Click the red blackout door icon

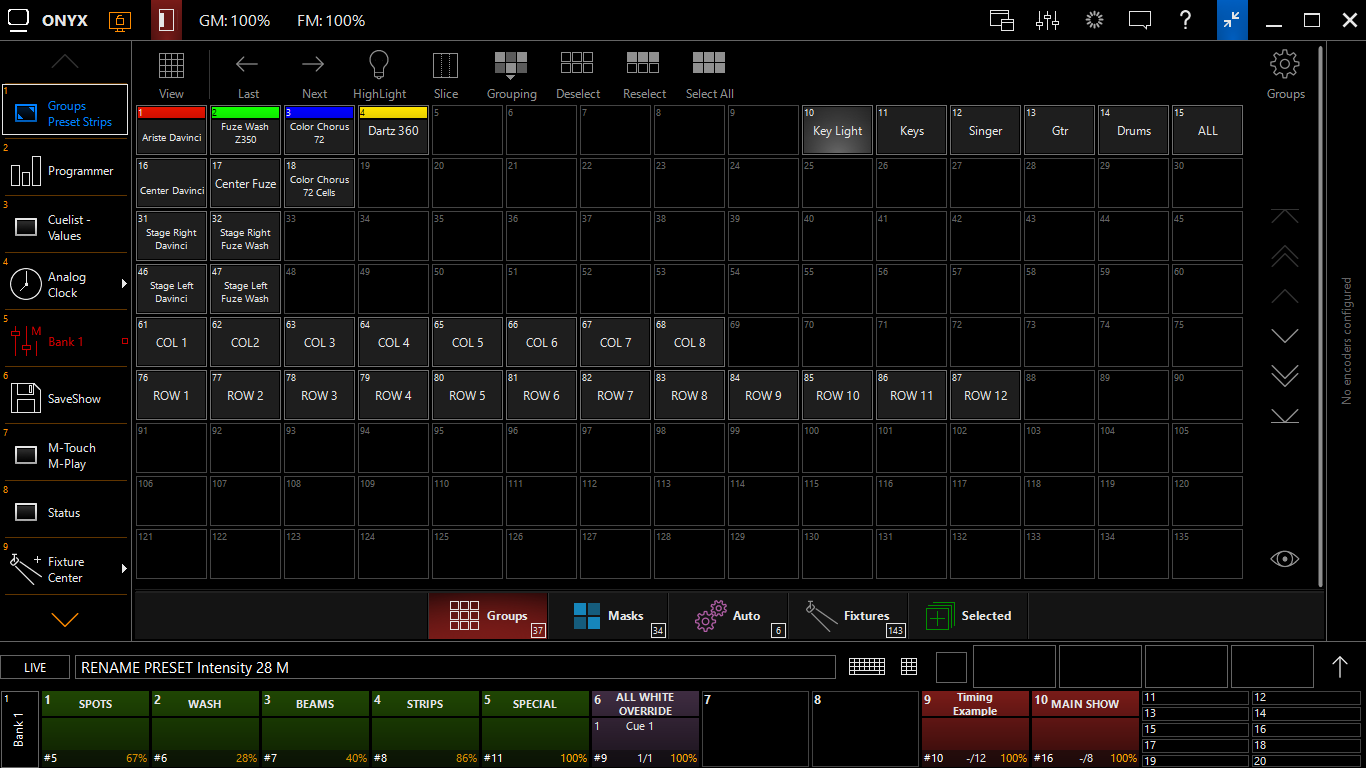coord(167,20)
